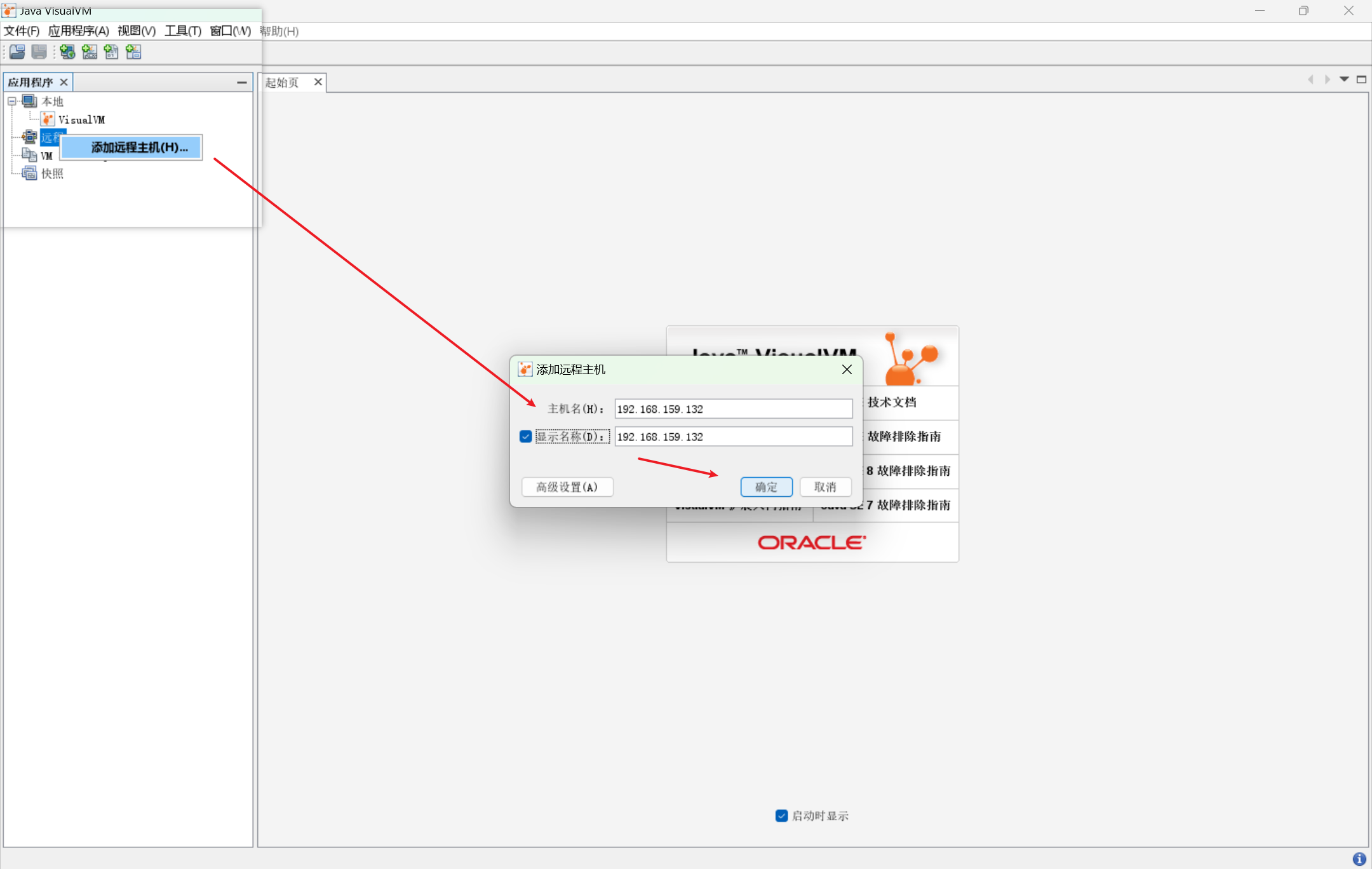
Task: Open the document list dropdown arrow
Action: 1344,79
